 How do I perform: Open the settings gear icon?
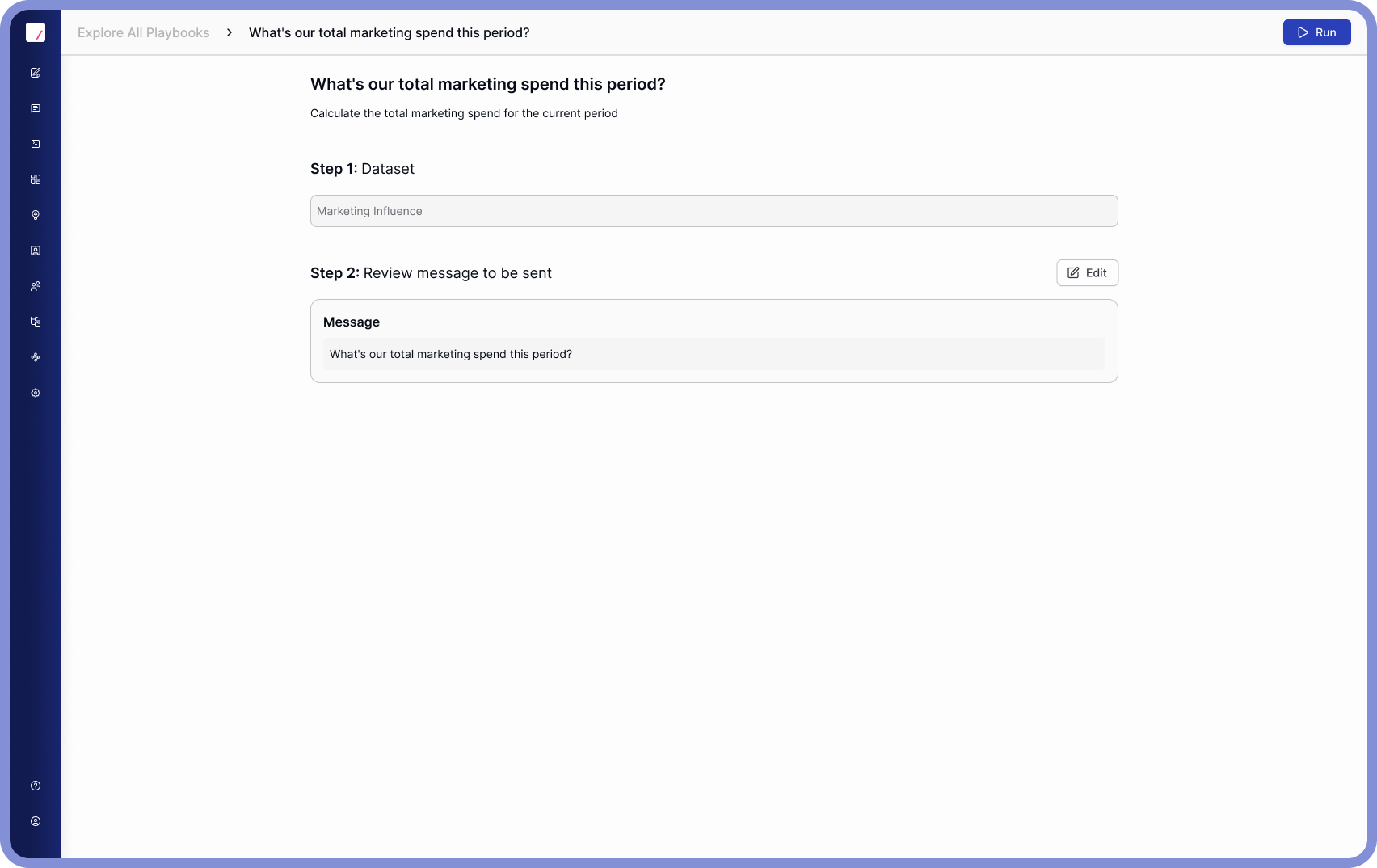pos(36,392)
